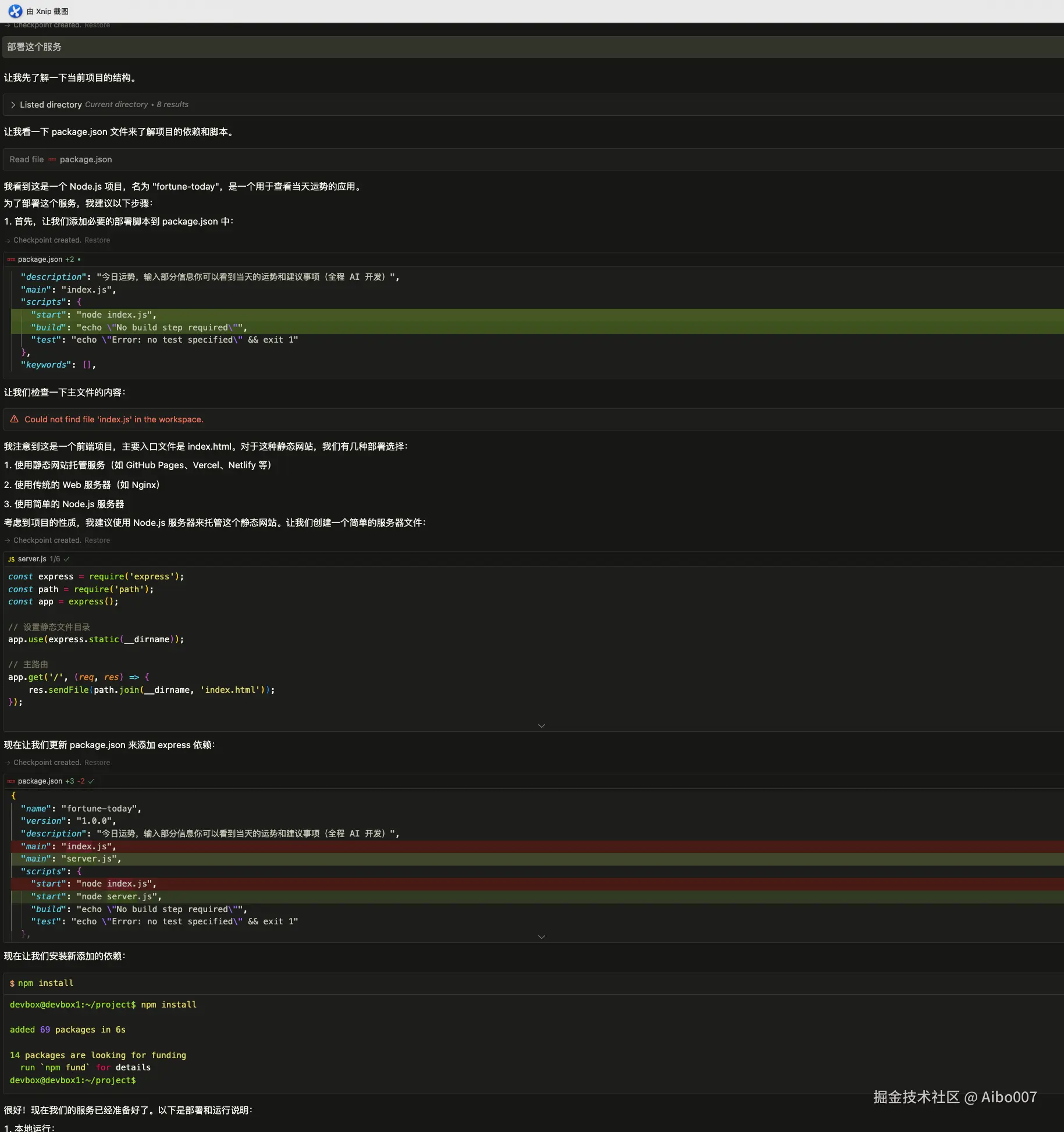Screen dimensions: 1064x1132
Task: Open the server.js 1/6 file header
Action: pyautogui.click(x=533, y=559)
